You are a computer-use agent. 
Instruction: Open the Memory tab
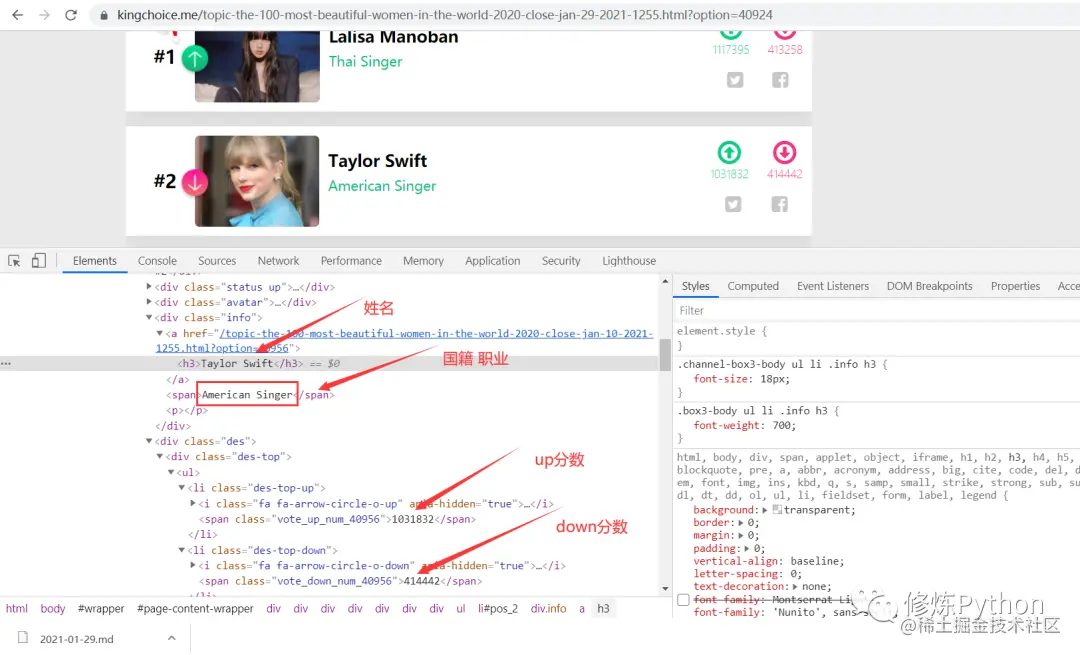click(x=423, y=261)
